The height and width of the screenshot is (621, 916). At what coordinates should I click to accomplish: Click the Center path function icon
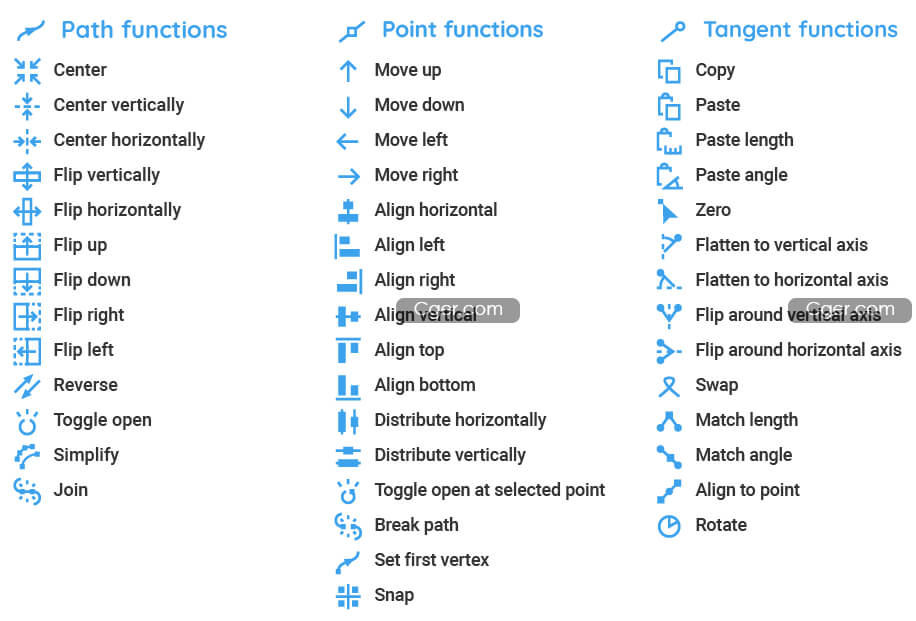[x=27, y=71]
